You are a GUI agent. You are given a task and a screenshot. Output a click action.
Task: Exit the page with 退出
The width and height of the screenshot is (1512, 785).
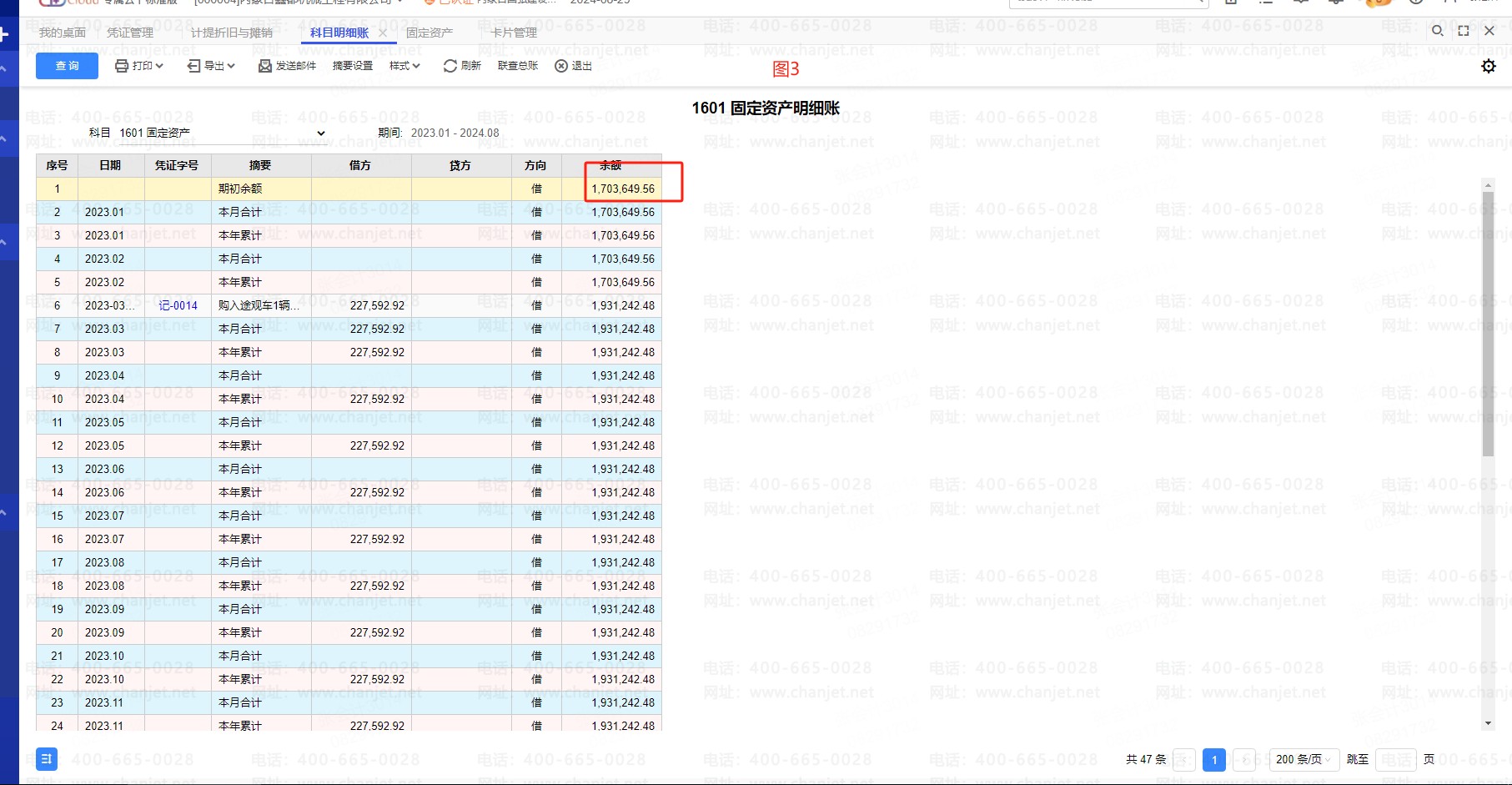(x=574, y=66)
